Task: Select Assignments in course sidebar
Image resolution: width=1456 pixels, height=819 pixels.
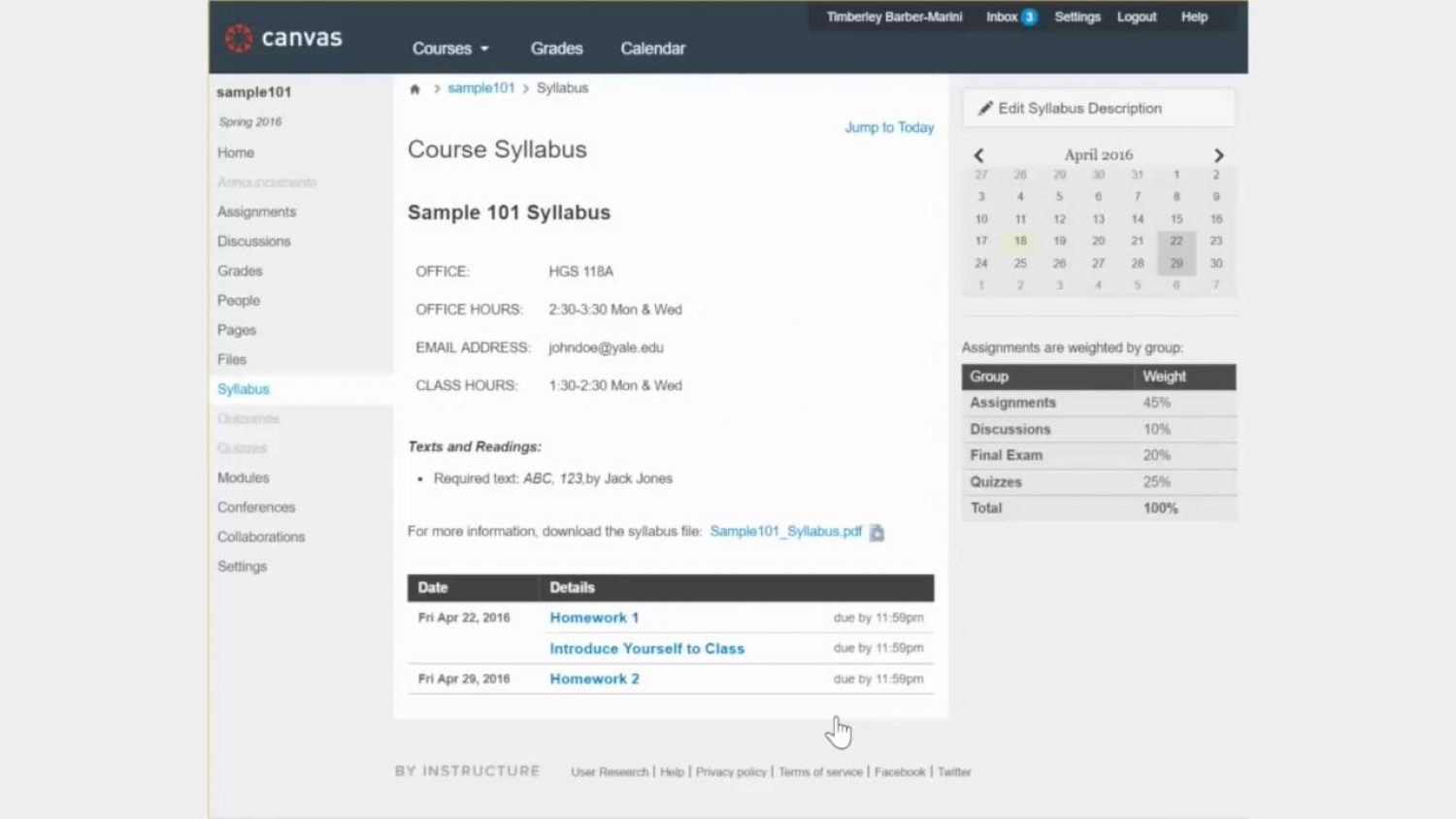Action: pyautogui.click(x=256, y=212)
